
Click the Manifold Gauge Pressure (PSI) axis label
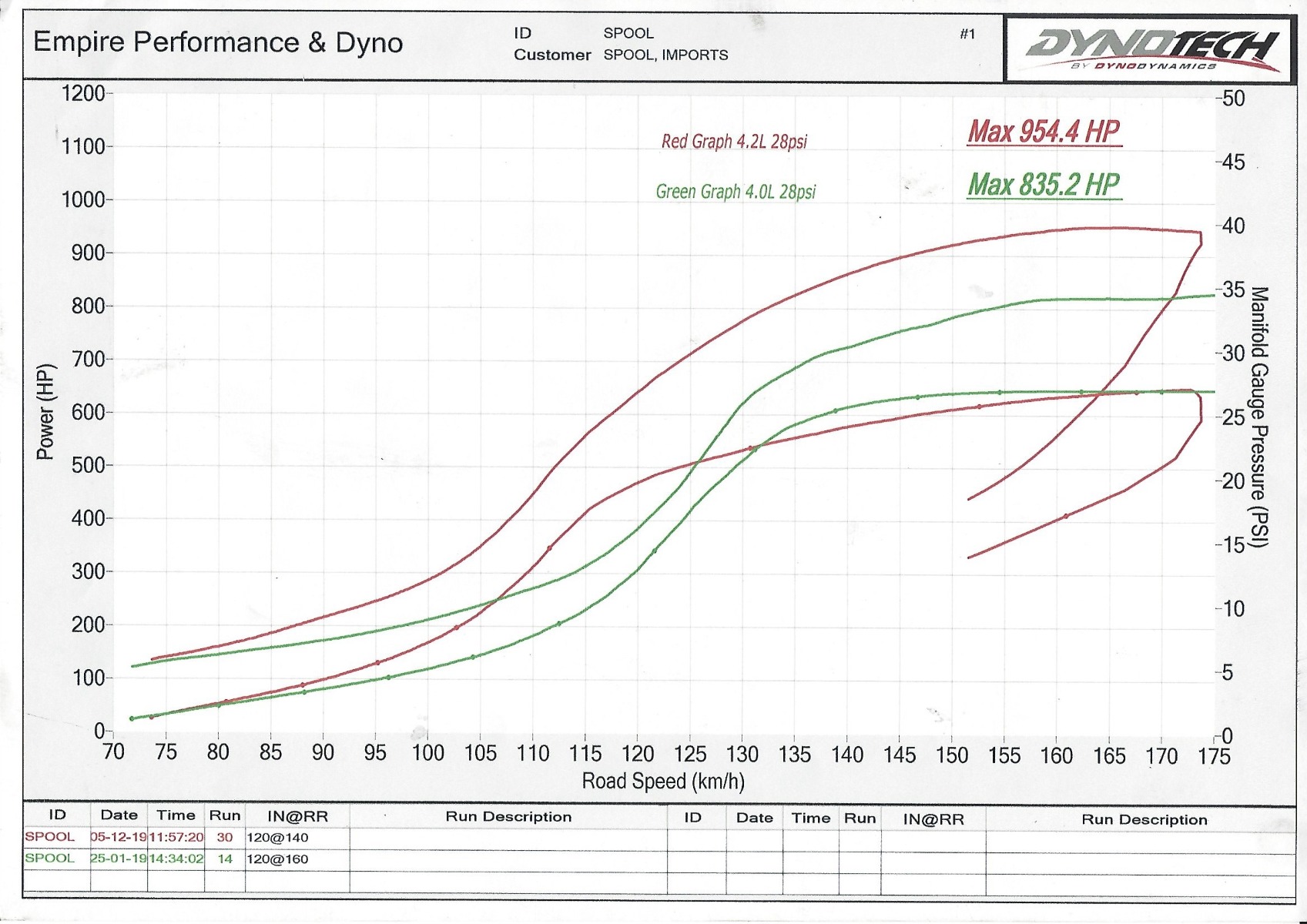point(1258,417)
